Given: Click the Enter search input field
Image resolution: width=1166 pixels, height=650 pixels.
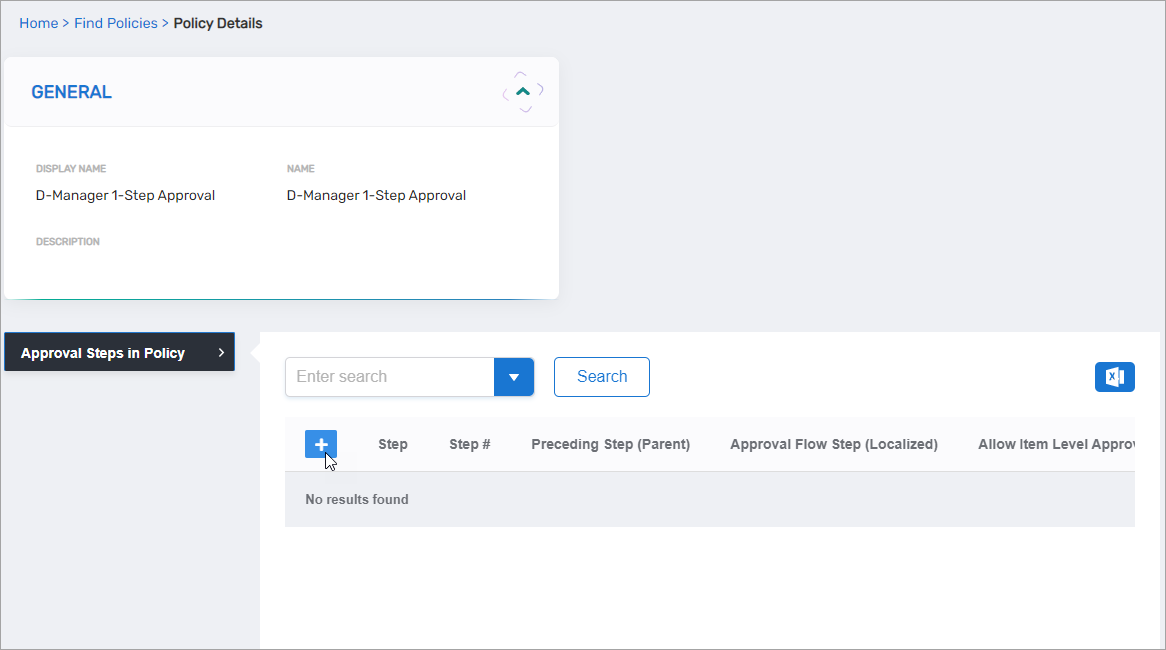Looking at the screenshot, I should coord(389,376).
